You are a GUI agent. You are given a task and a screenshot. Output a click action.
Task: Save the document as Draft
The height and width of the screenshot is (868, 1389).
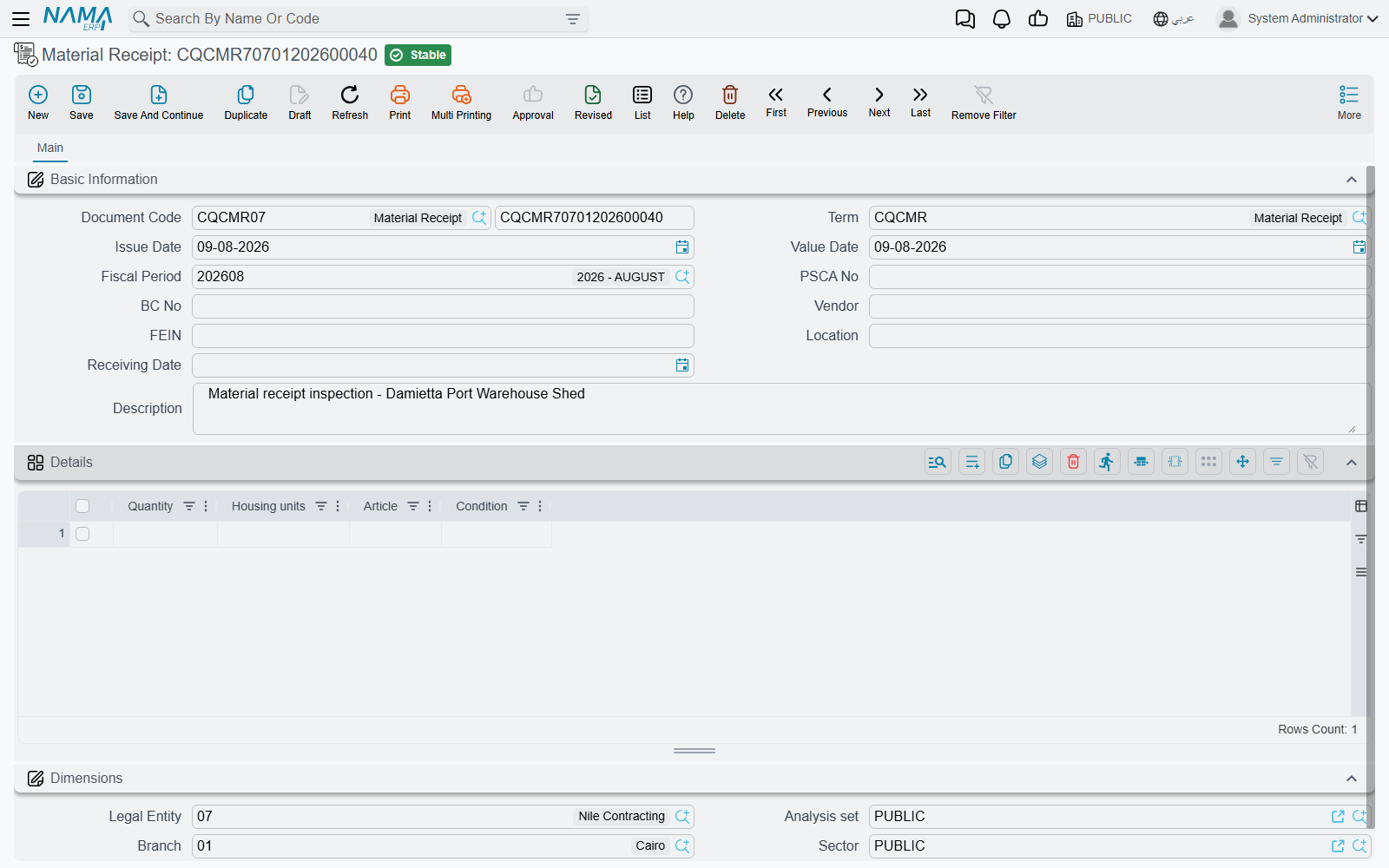pyautogui.click(x=300, y=102)
